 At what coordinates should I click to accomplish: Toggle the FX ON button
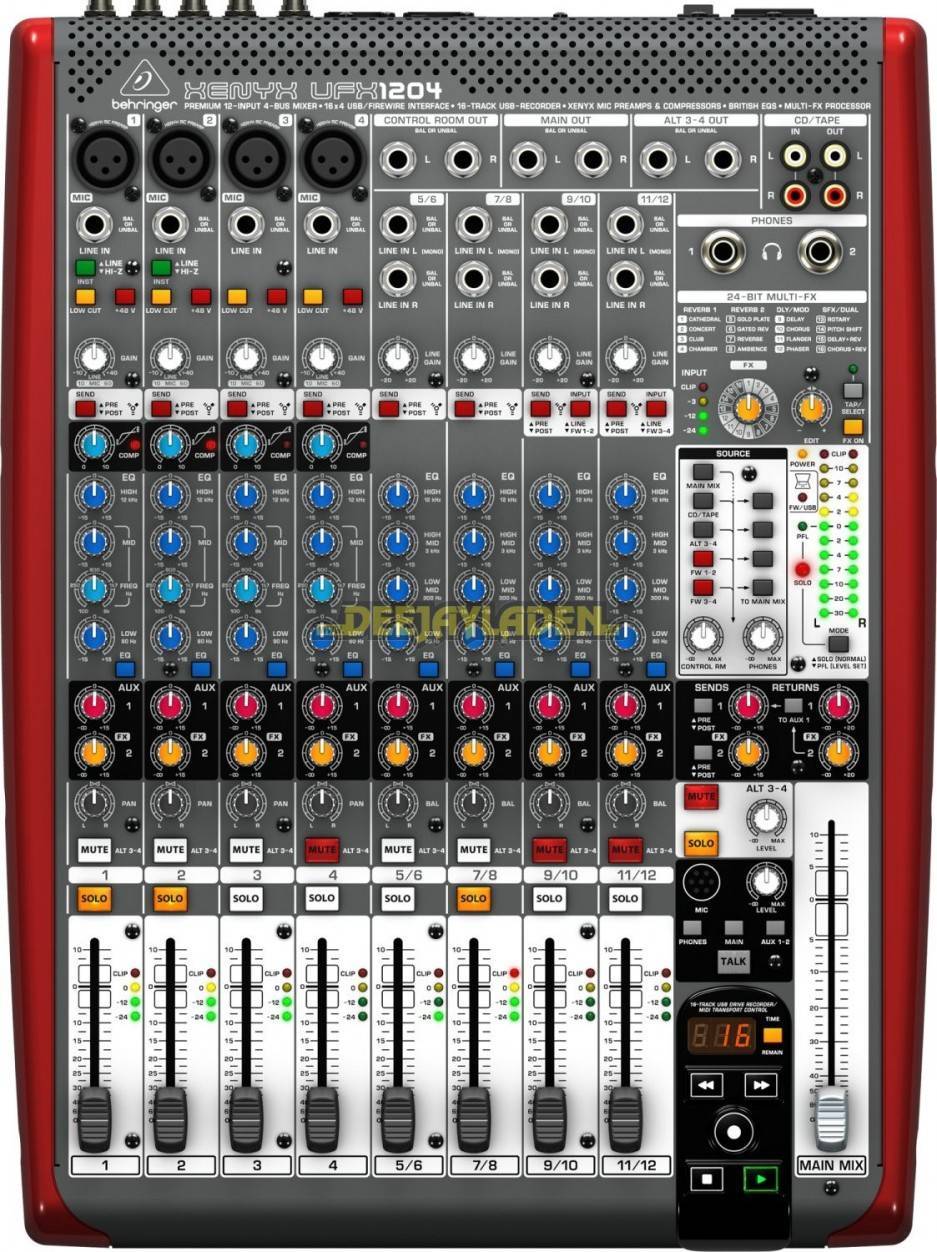(x=853, y=427)
